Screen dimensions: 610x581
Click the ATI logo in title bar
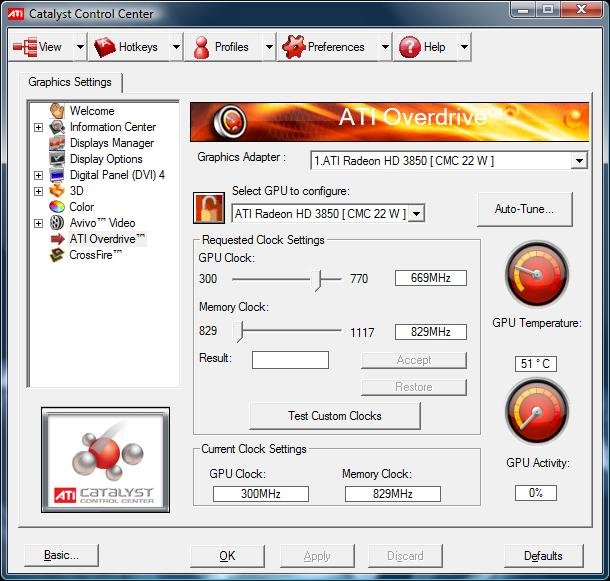coord(16,14)
